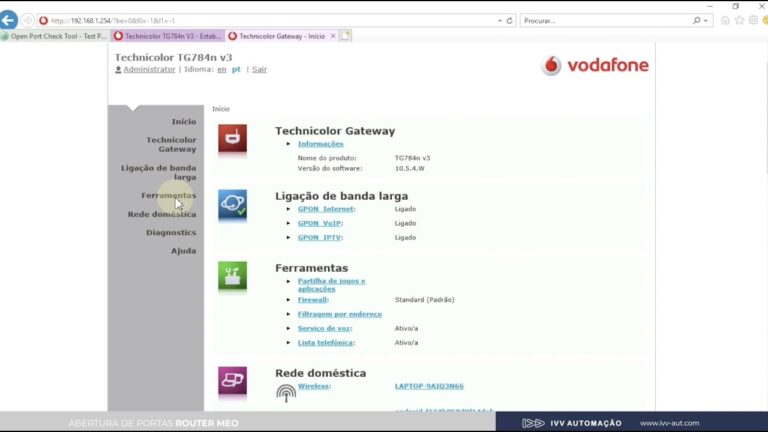768x432 pixels.
Task: Open the GPON_Internet link
Action: (x=326, y=209)
